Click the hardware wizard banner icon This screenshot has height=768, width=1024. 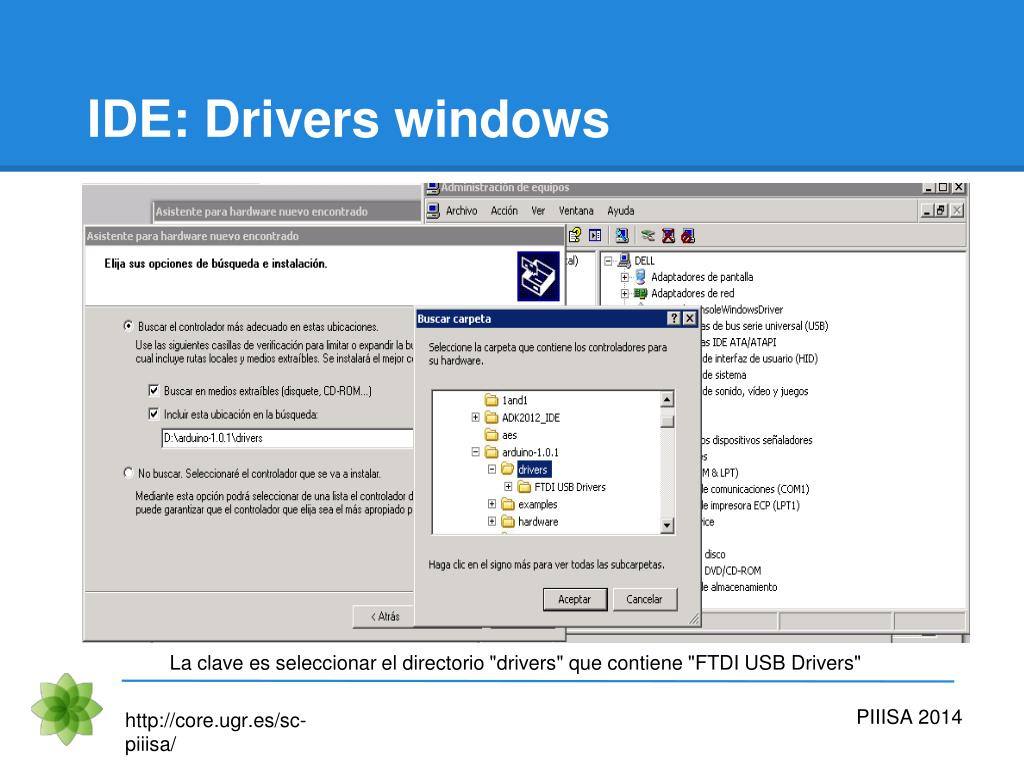coord(539,276)
